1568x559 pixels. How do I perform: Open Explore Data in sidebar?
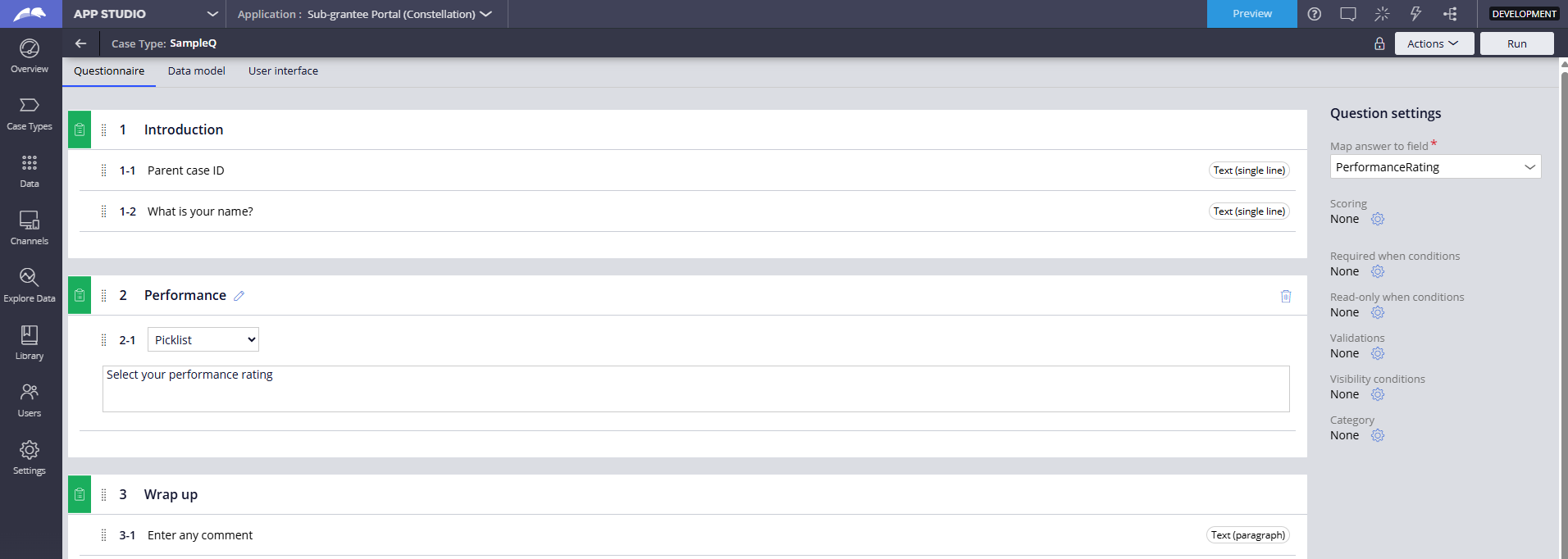pyautogui.click(x=30, y=285)
